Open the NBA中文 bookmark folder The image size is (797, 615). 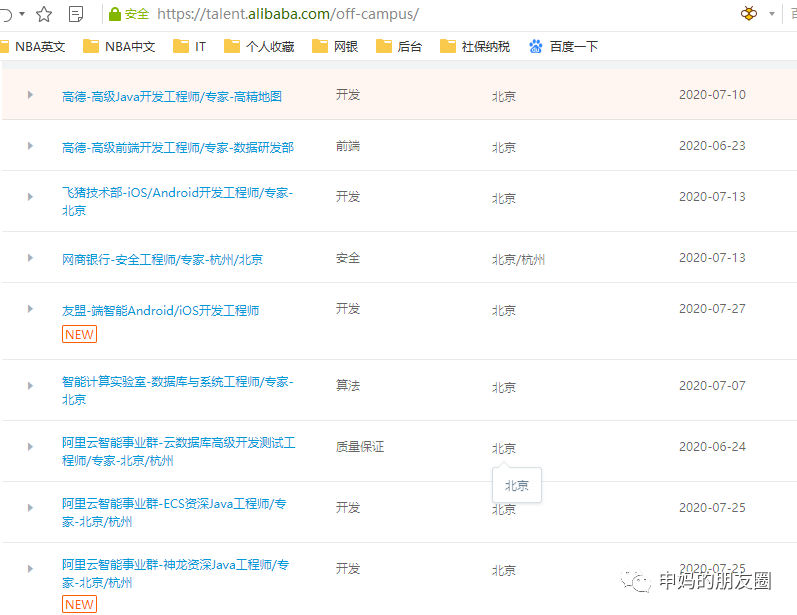tap(119, 47)
